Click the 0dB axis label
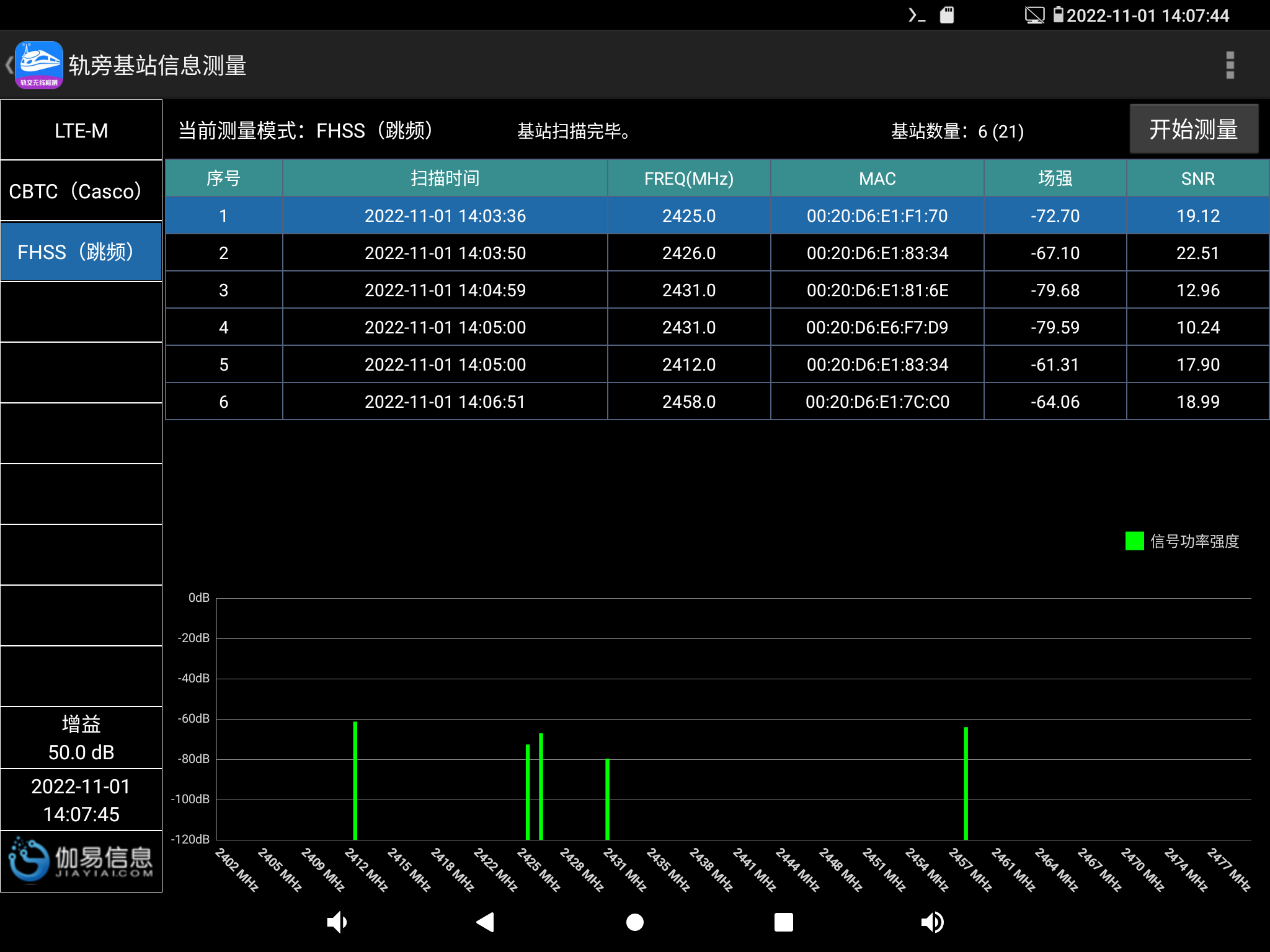This screenshot has height=952, width=1270. click(x=199, y=597)
